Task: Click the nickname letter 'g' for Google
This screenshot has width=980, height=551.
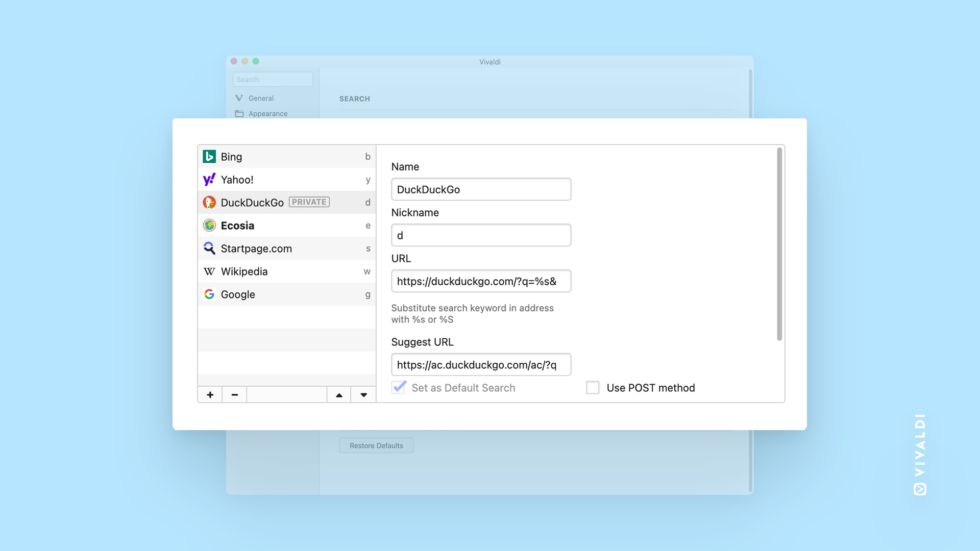Action: pyautogui.click(x=368, y=295)
